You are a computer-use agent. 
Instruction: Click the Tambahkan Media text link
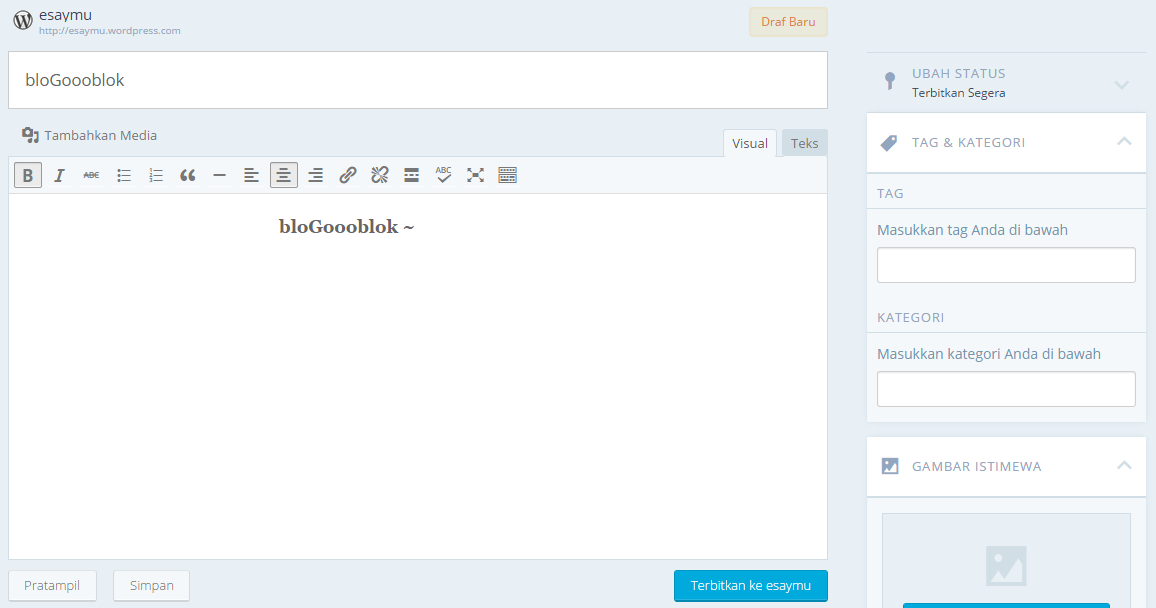click(x=100, y=136)
